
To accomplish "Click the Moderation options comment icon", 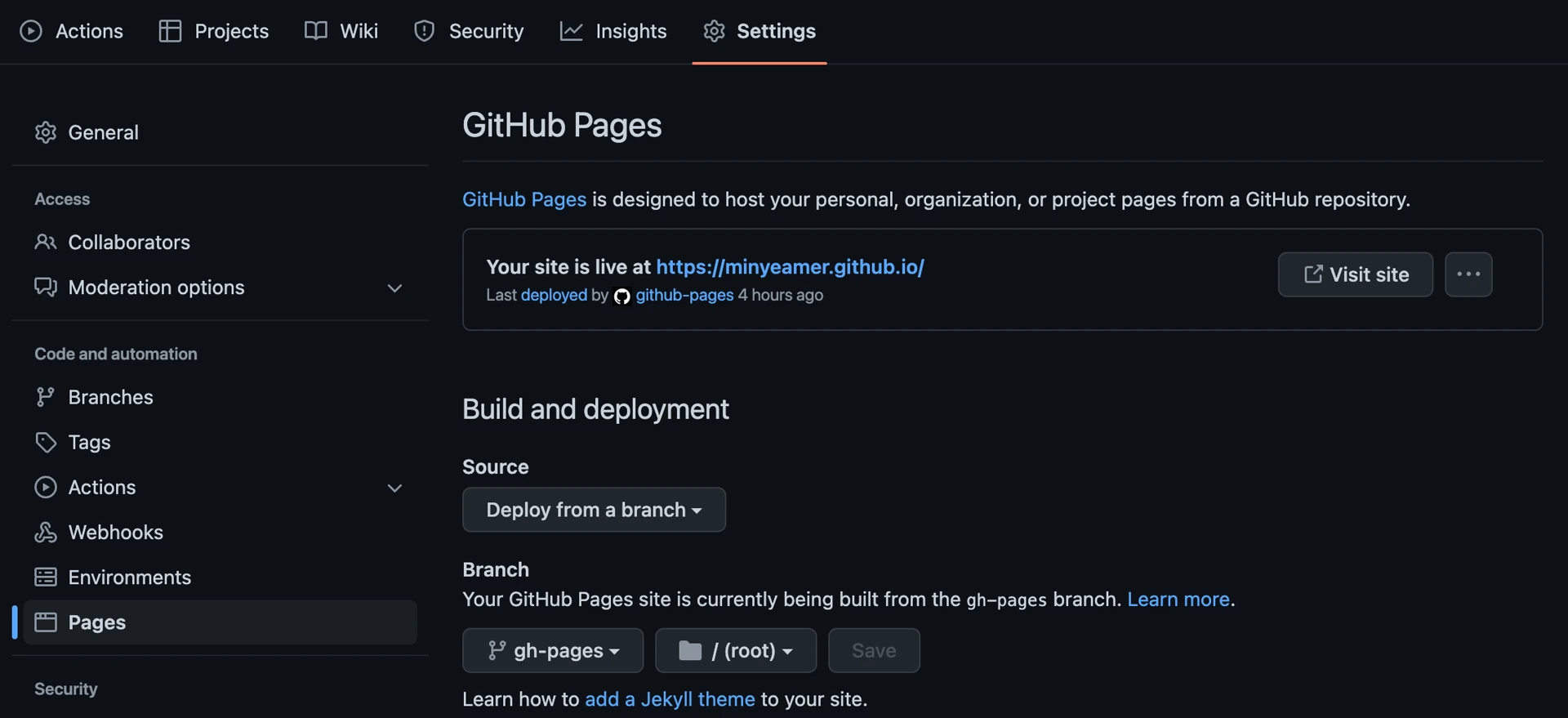I will click(x=46, y=288).
